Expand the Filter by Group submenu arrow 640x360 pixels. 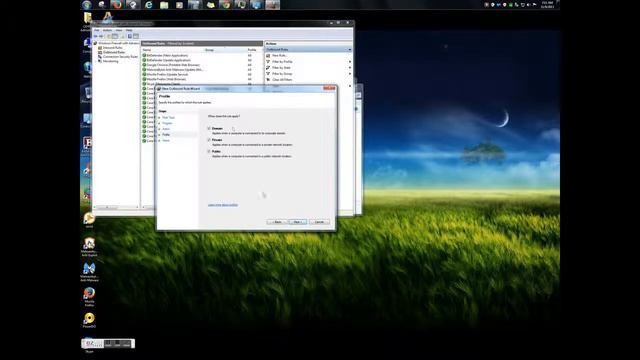(x=350, y=74)
